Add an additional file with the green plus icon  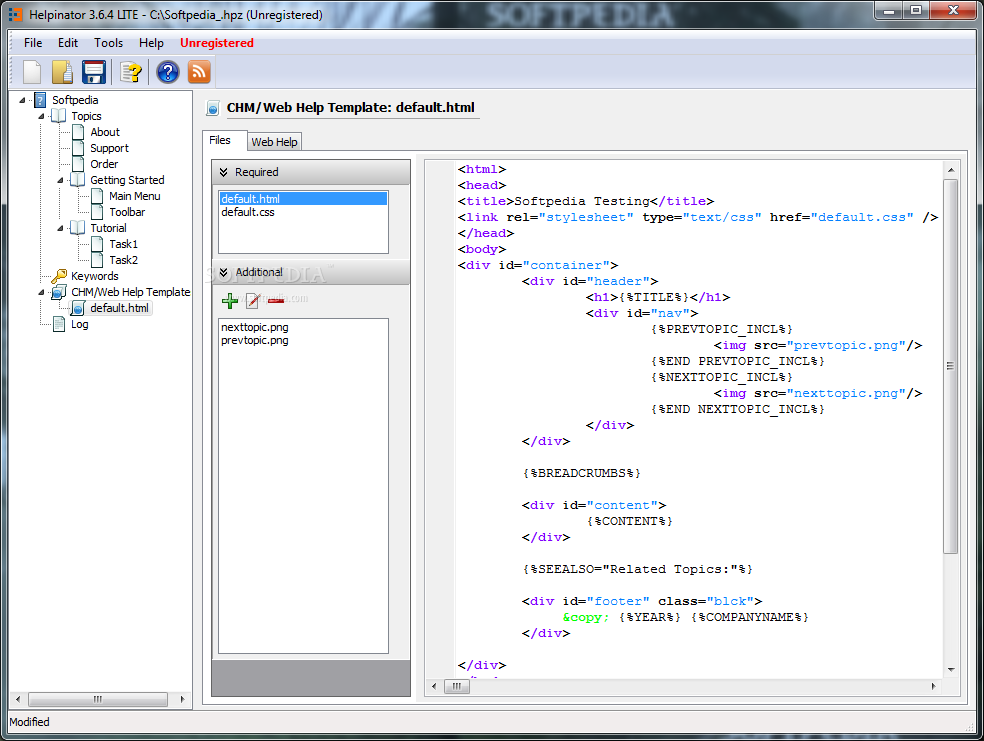[230, 301]
